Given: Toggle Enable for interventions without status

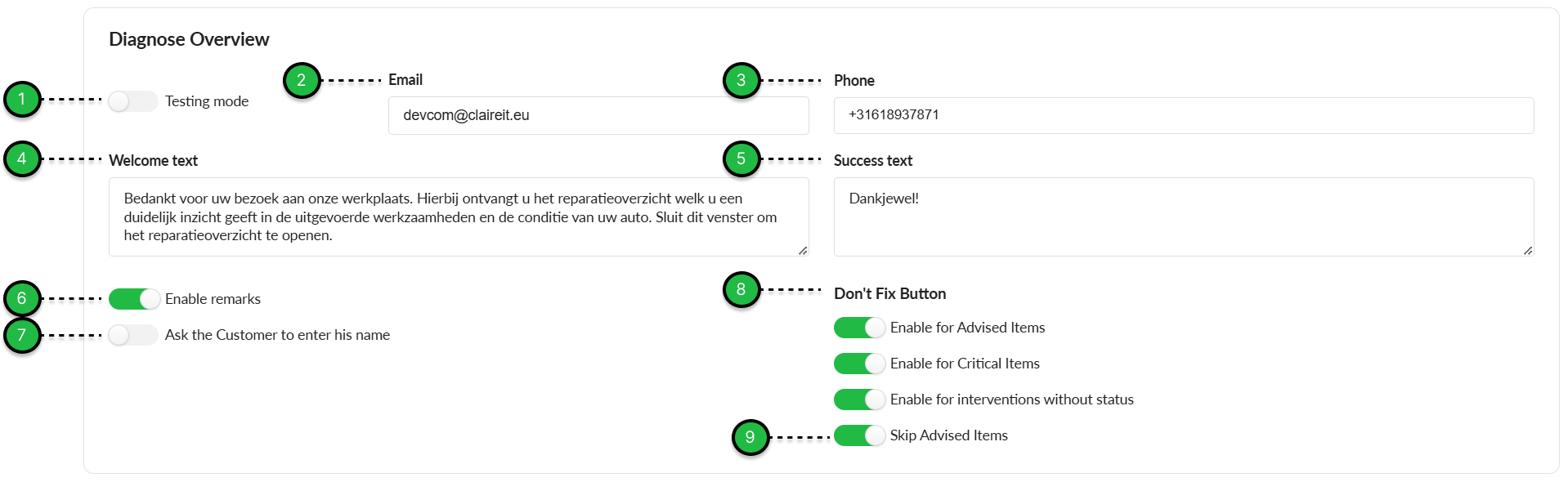Looking at the screenshot, I should 859,399.
